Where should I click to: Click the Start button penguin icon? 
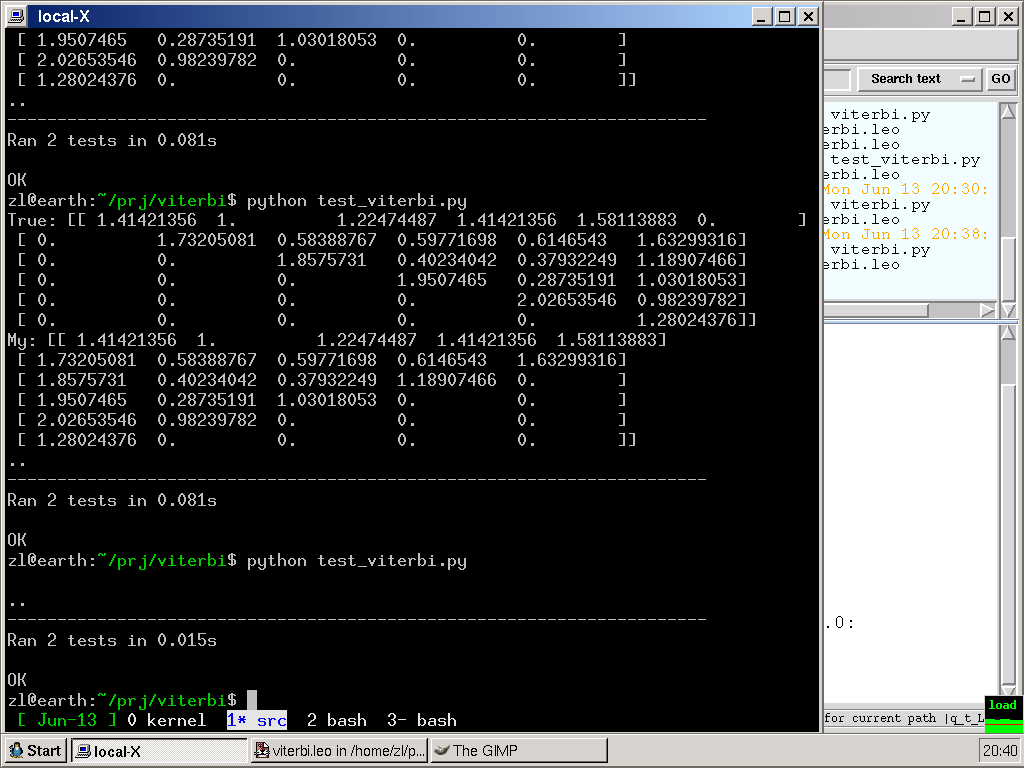coord(16,750)
